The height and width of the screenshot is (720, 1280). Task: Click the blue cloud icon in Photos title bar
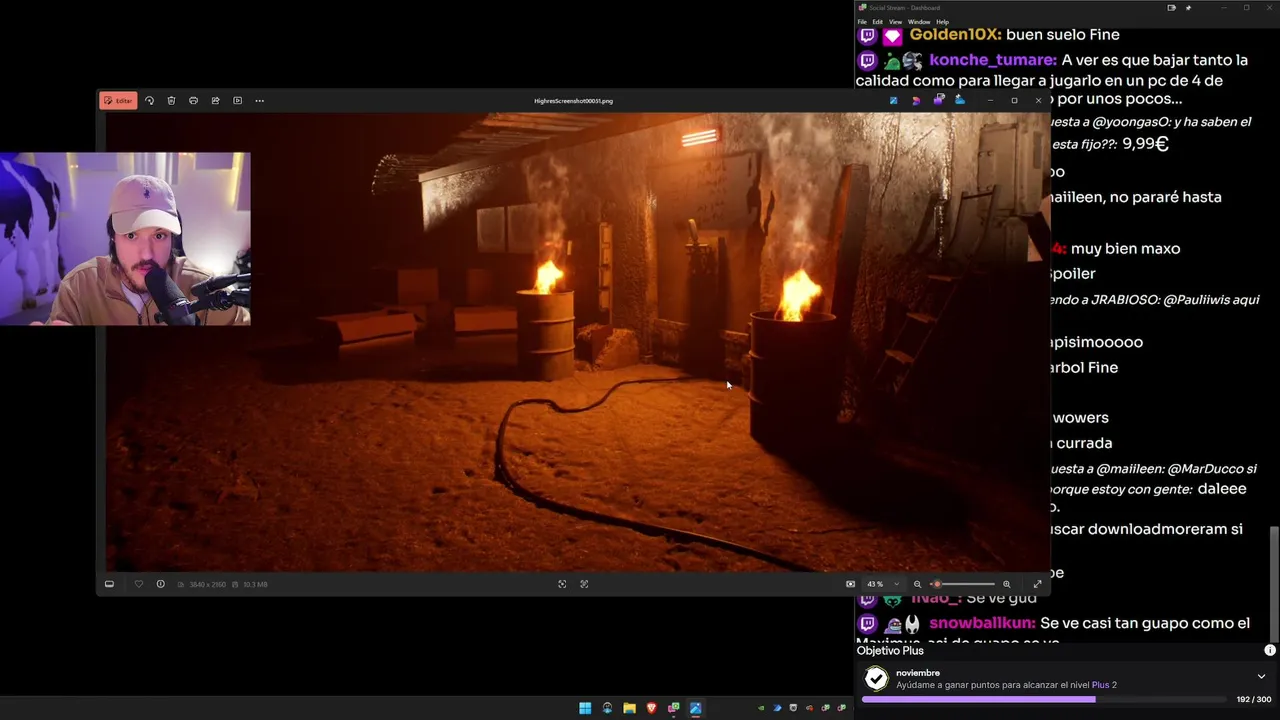point(960,100)
